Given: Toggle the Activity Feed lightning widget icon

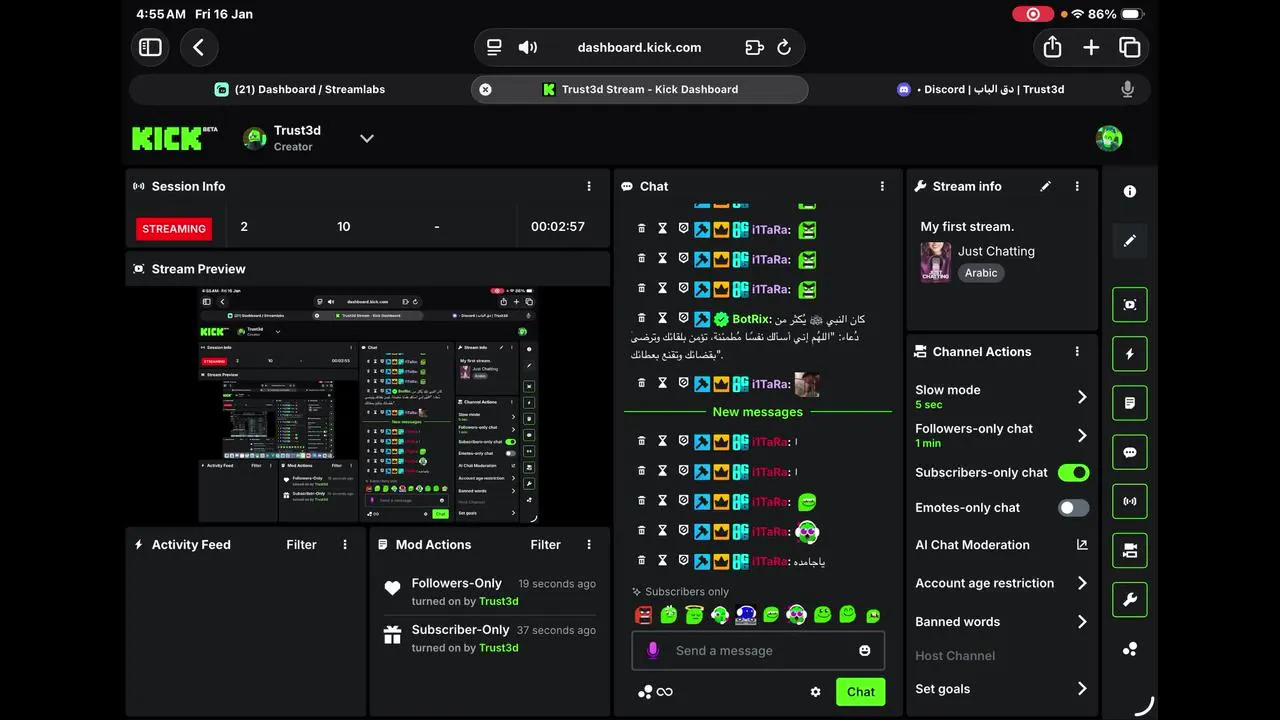Looking at the screenshot, I should (x=1130, y=354).
